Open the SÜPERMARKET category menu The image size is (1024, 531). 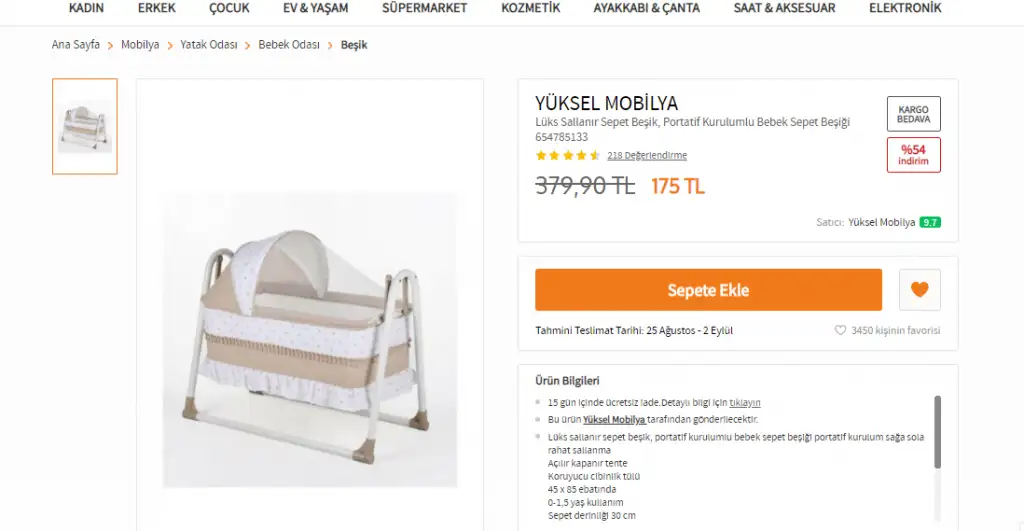(424, 8)
